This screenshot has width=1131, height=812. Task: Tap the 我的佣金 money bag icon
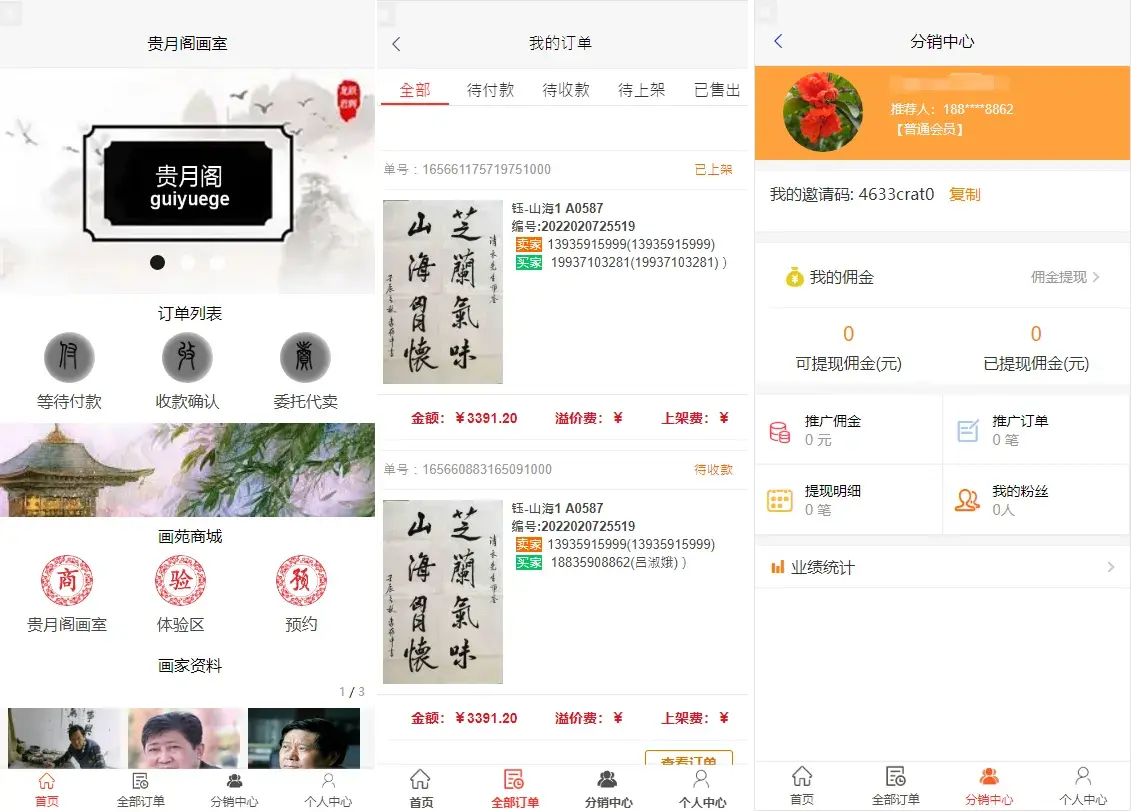pyautogui.click(x=794, y=277)
